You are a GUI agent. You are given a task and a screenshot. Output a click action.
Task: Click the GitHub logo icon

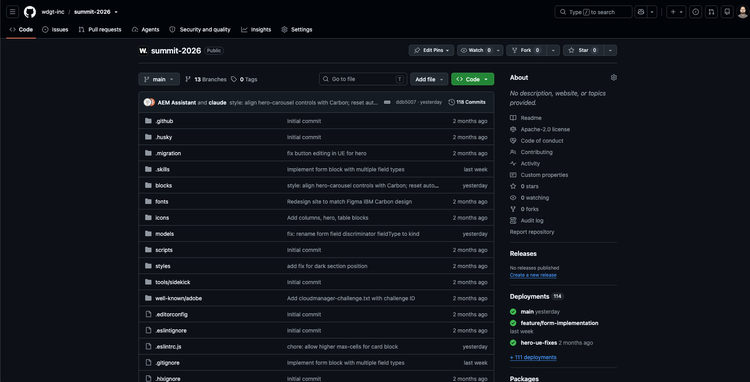pyautogui.click(x=30, y=12)
